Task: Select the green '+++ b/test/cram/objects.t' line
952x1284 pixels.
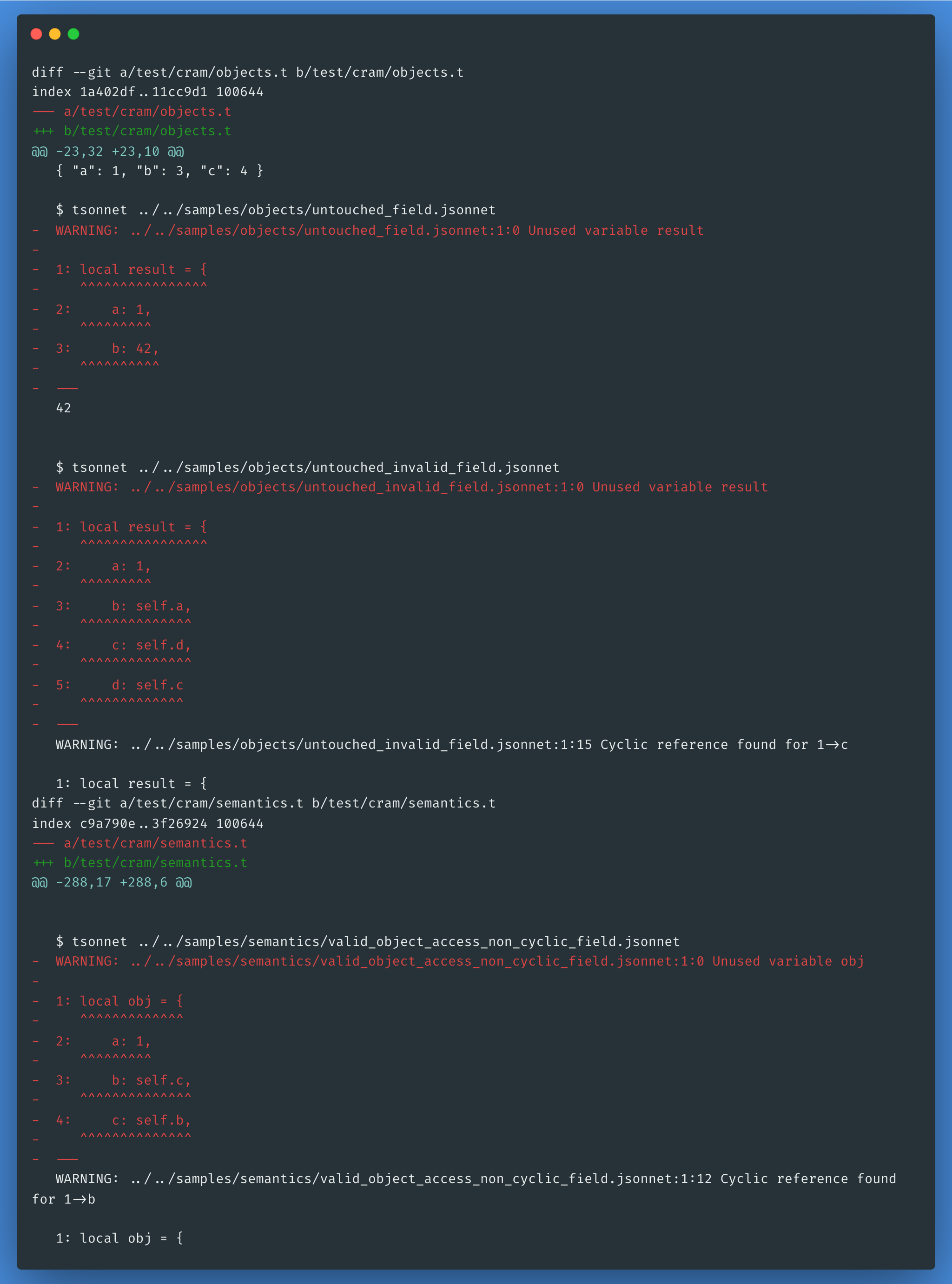Action: 132,132
